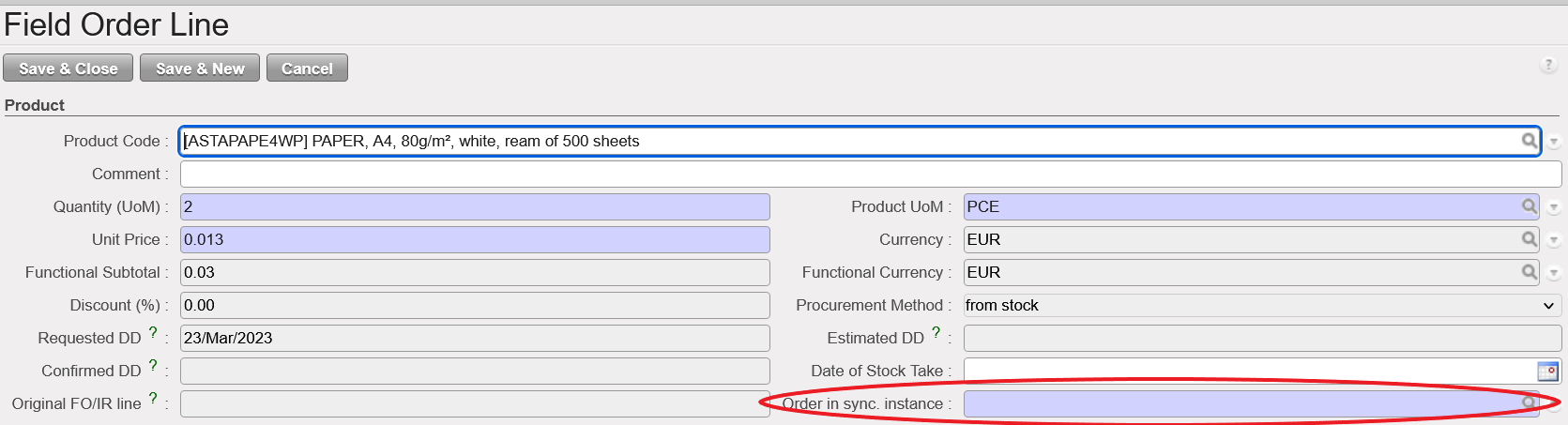Screen dimensions: 1568x425
Task: Click the Product UoM search magnifier icon
Action: (x=1529, y=206)
